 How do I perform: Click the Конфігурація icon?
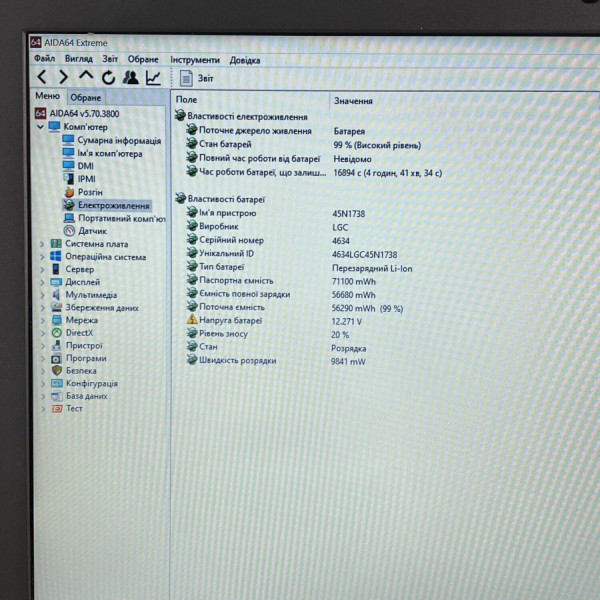[57, 383]
